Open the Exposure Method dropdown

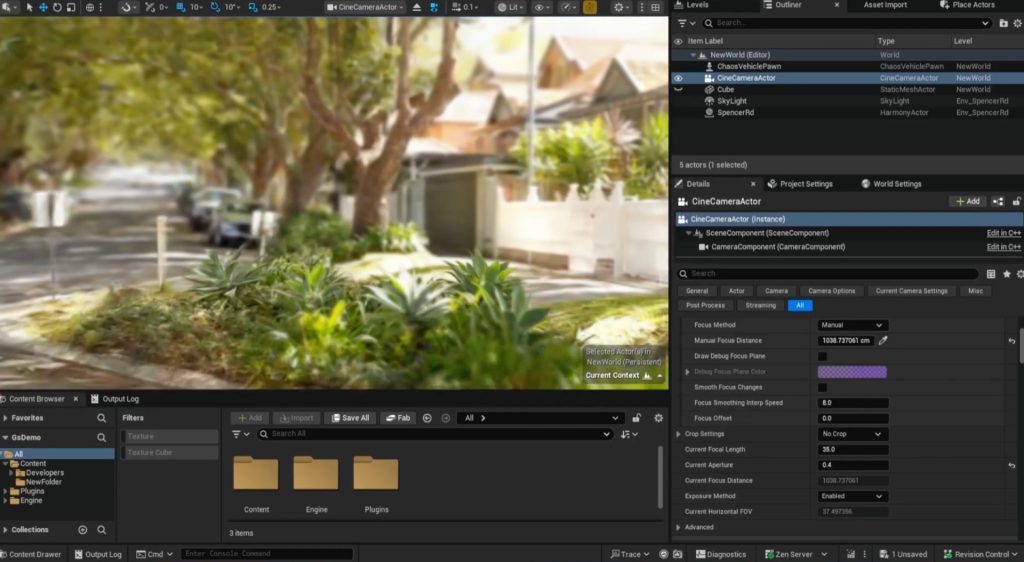point(852,496)
